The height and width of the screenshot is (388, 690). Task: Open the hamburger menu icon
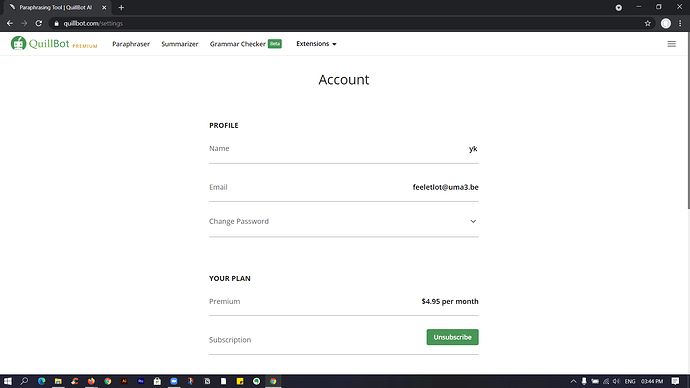(x=672, y=44)
